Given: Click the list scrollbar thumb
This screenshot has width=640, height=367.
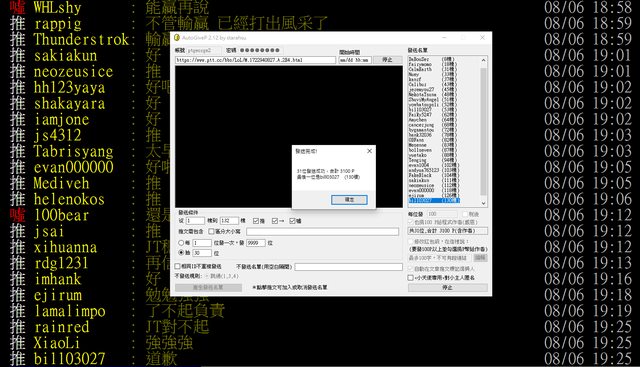Looking at the screenshot, I should (484, 131).
